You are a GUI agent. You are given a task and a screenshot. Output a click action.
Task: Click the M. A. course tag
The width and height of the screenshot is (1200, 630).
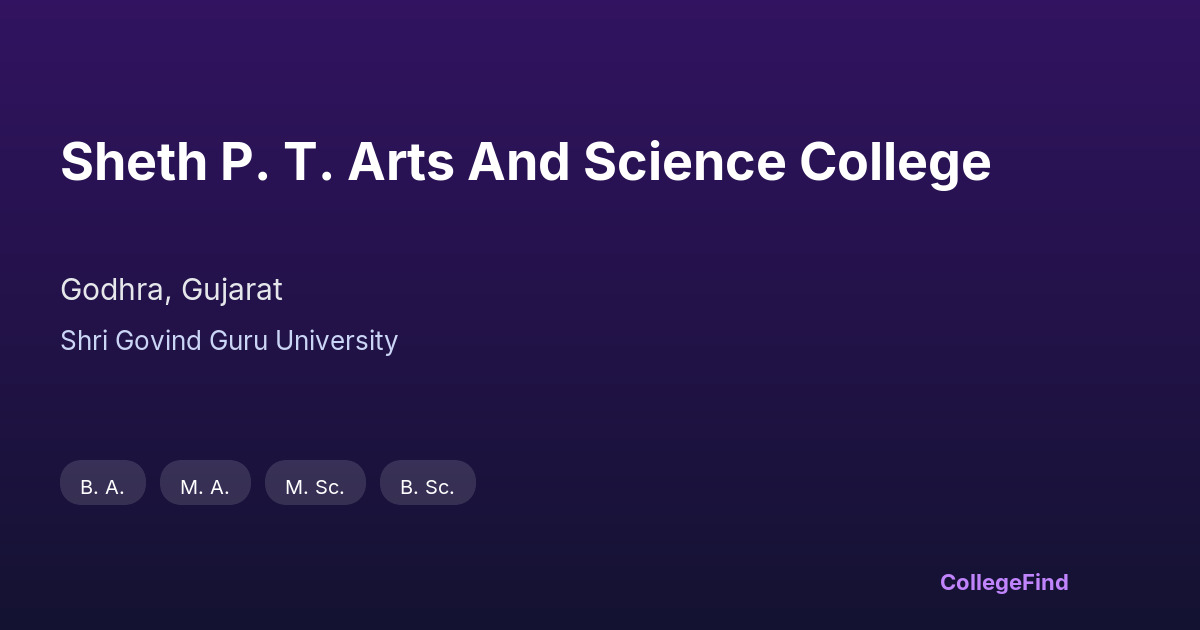coord(205,484)
